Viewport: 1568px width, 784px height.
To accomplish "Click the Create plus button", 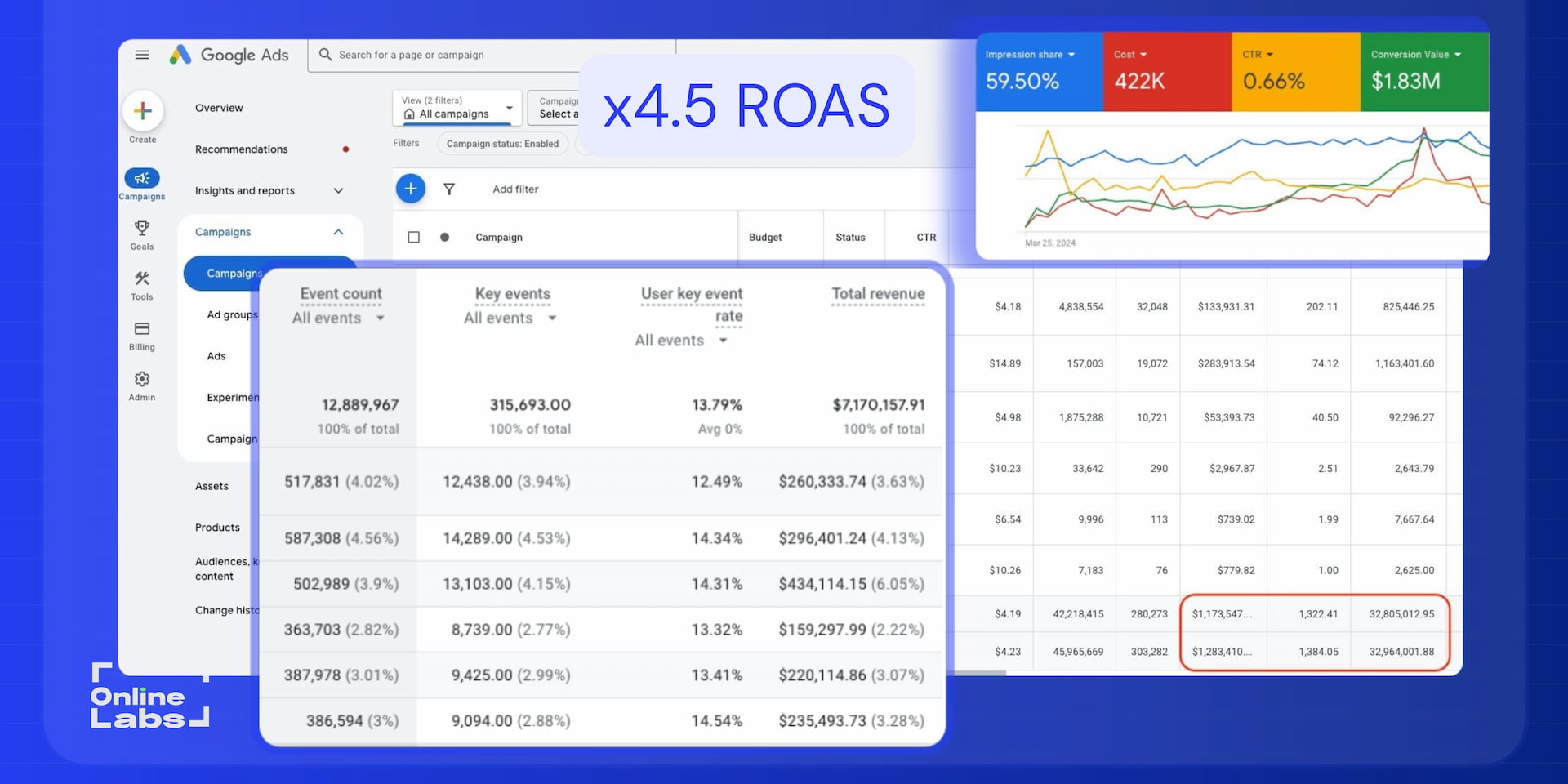I will click(143, 111).
